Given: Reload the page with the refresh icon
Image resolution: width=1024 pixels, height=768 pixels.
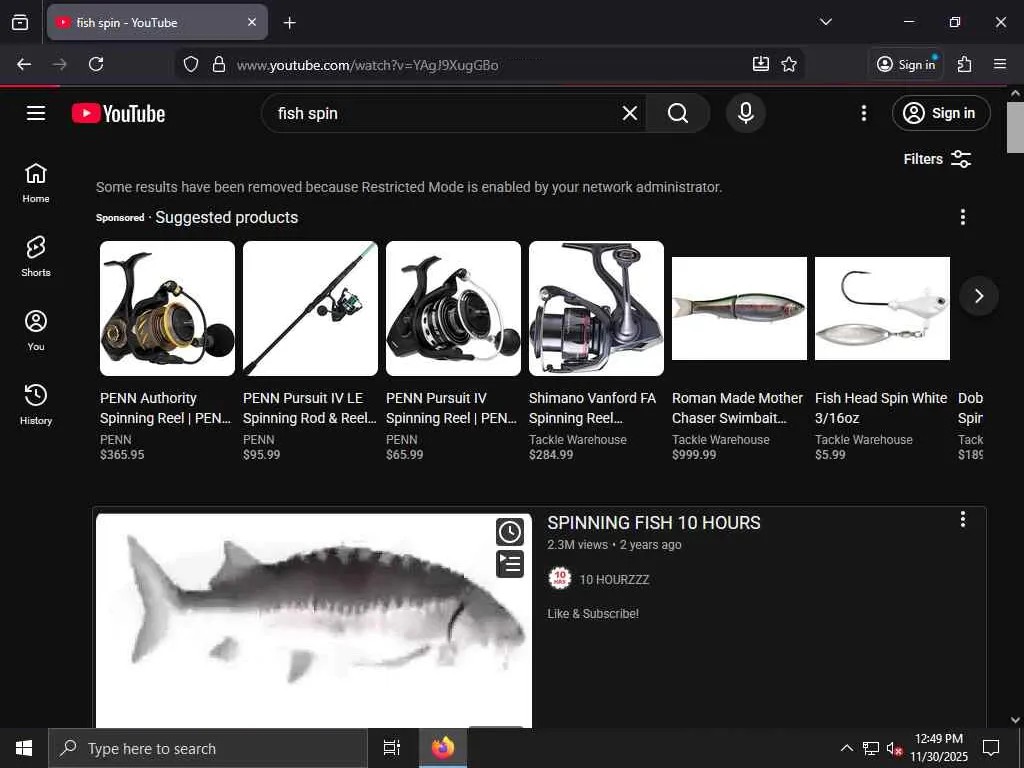Looking at the screenshot, I should 96,64.
